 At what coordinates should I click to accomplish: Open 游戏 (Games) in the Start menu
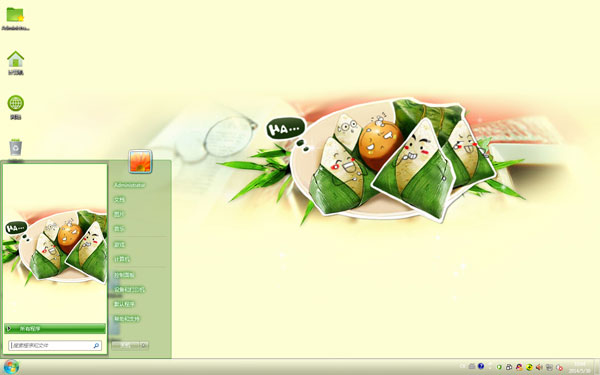pyautogui.click(x=119, y=245)
